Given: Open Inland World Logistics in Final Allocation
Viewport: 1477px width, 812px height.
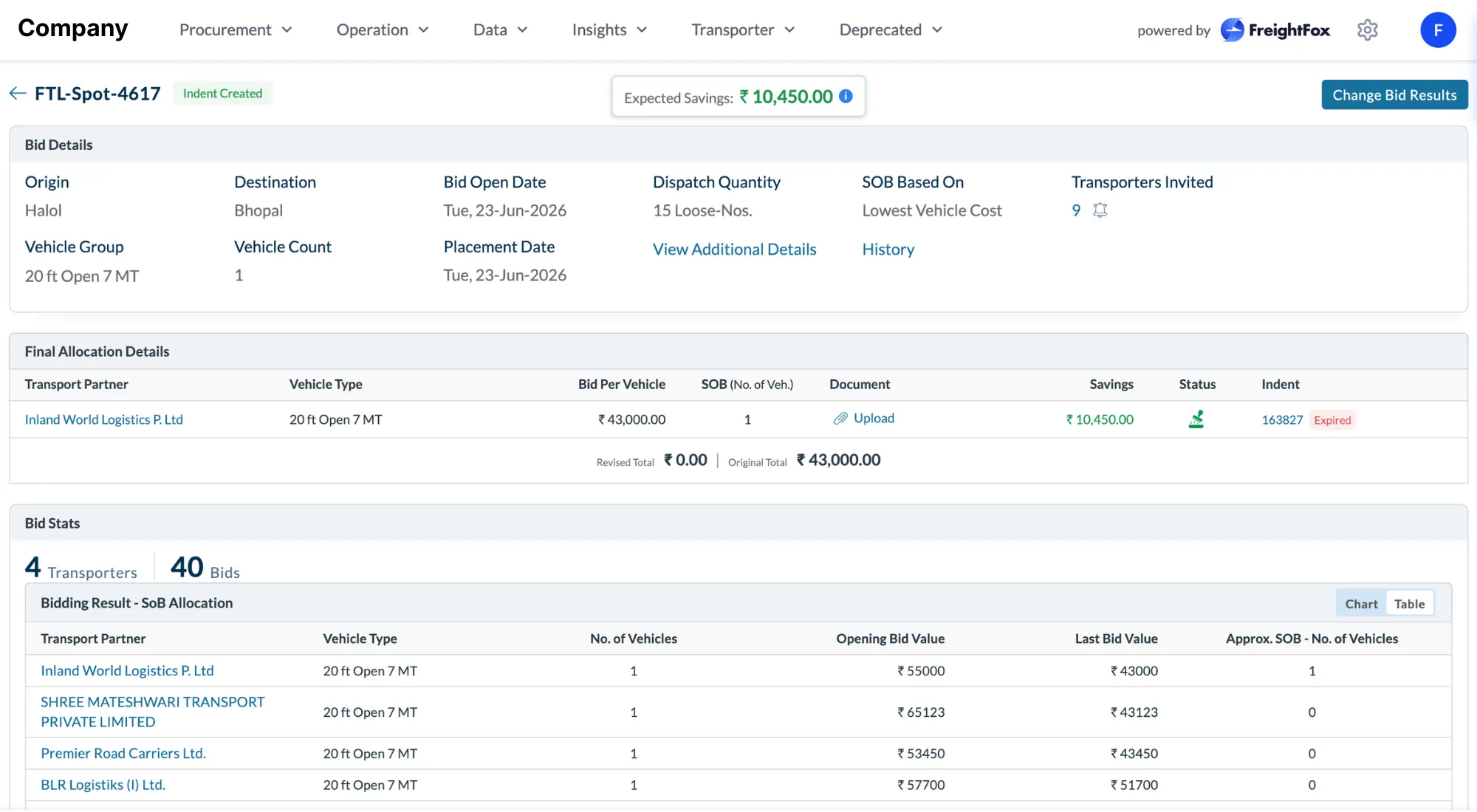Looking at the screenshot, I should pos(104,419).
